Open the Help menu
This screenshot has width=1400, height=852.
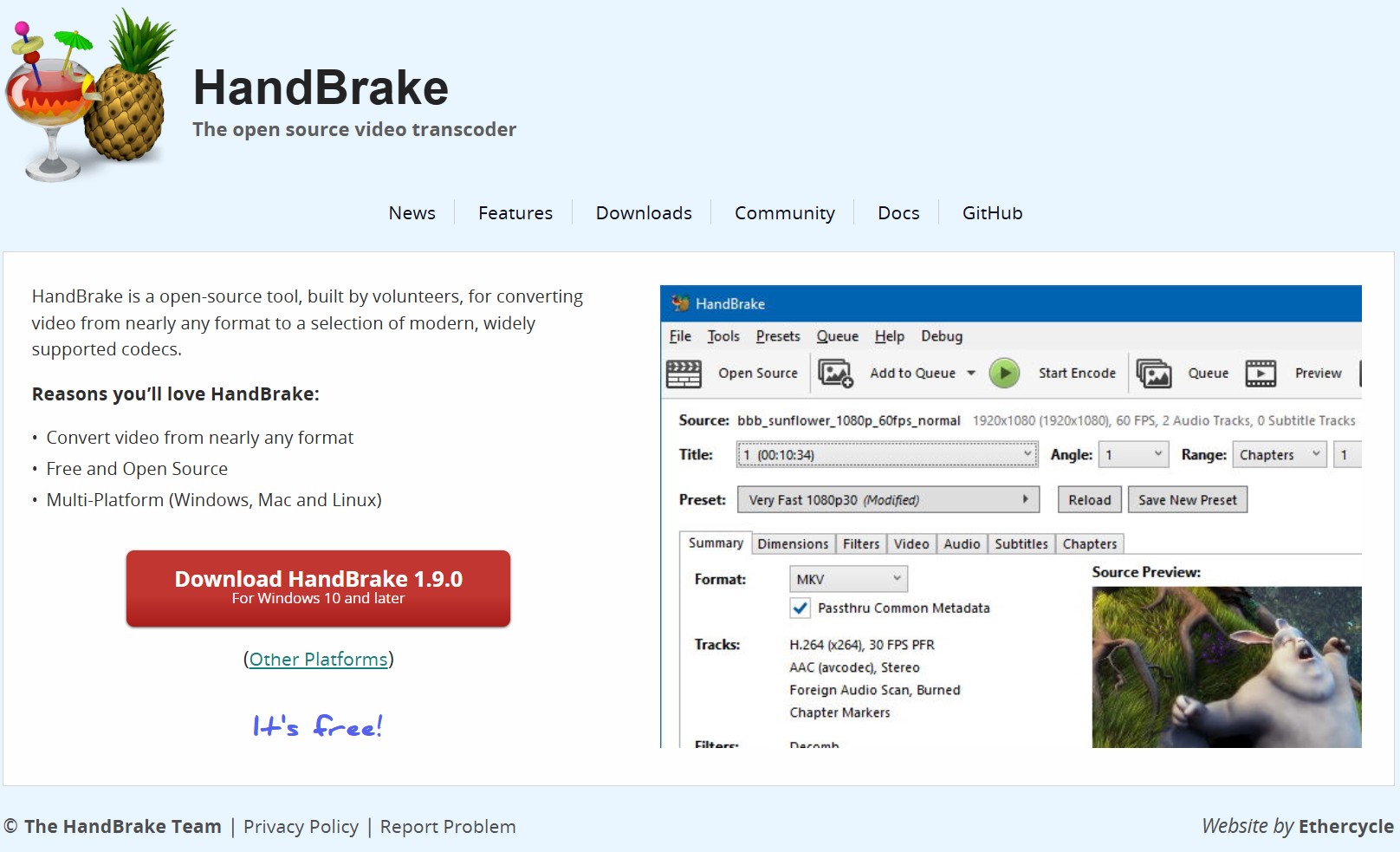click(889, 336)
